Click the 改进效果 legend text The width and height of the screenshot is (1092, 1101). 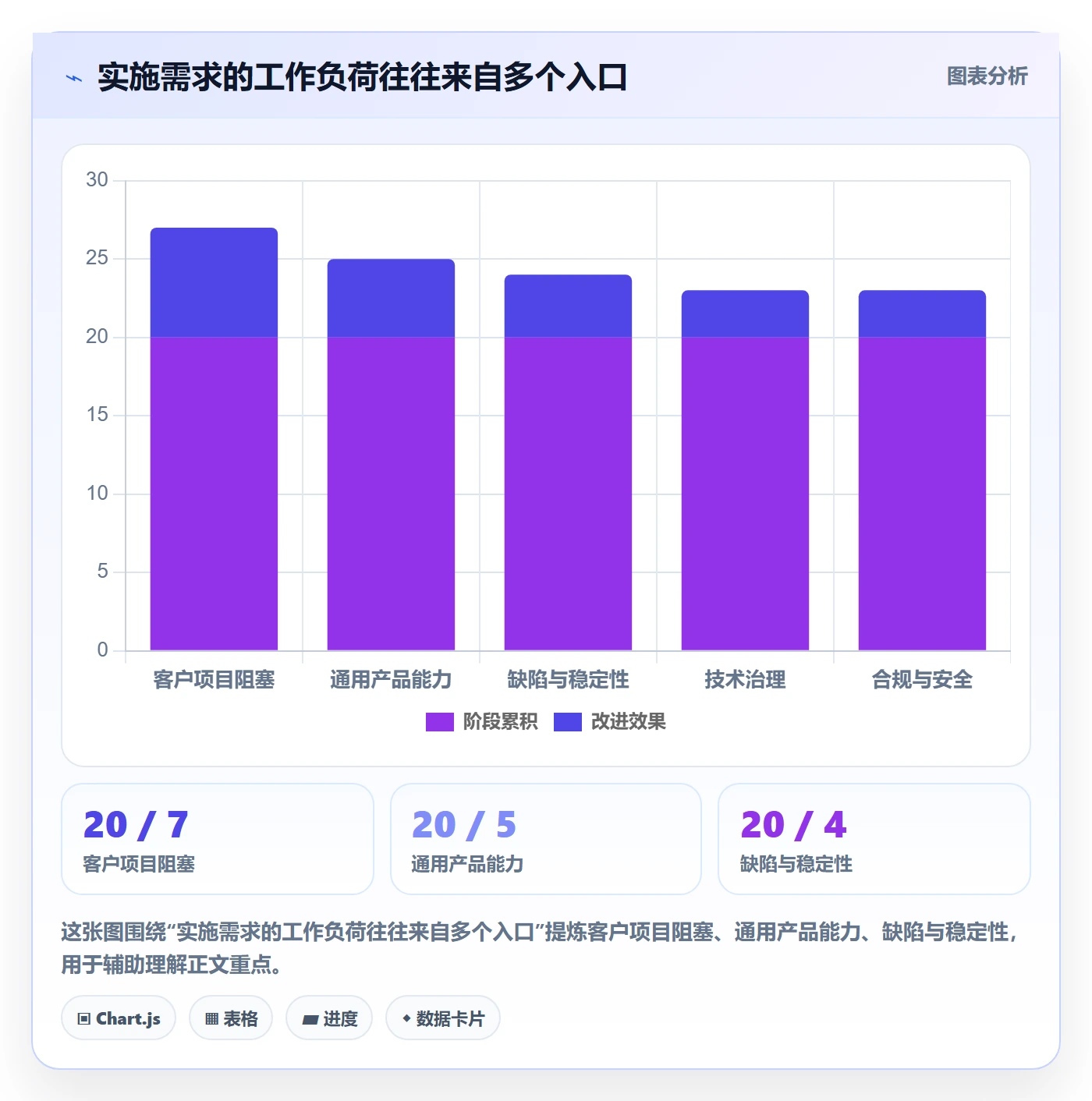click(x=628, y=722)
